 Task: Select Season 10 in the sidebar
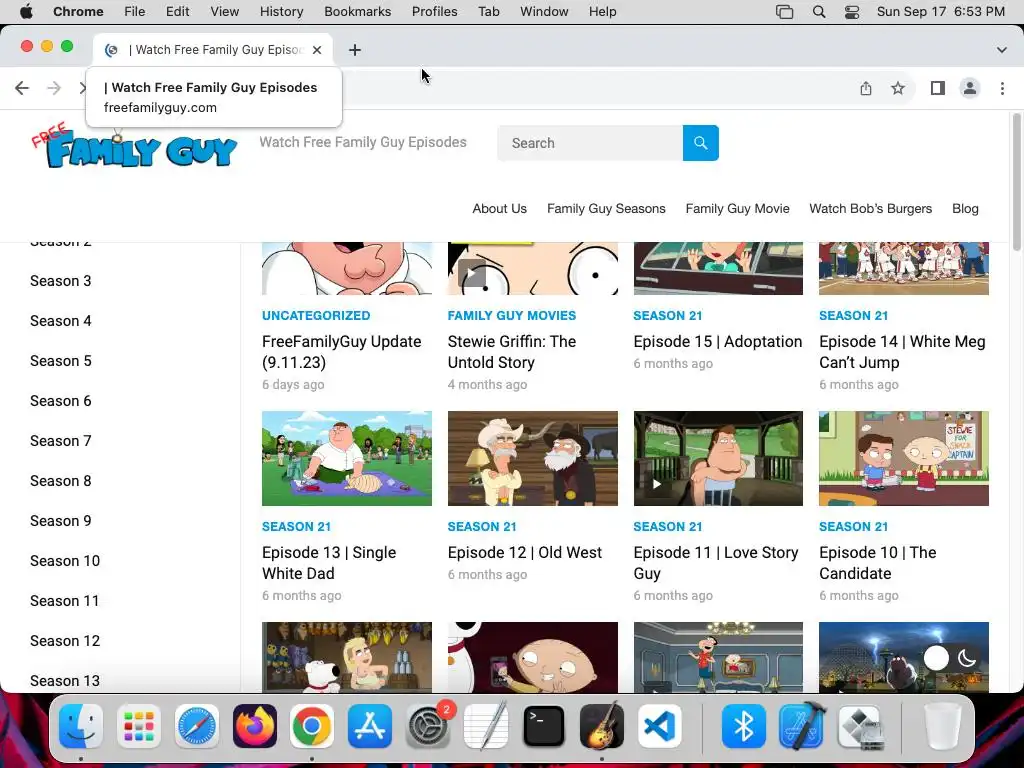(65, 561)
